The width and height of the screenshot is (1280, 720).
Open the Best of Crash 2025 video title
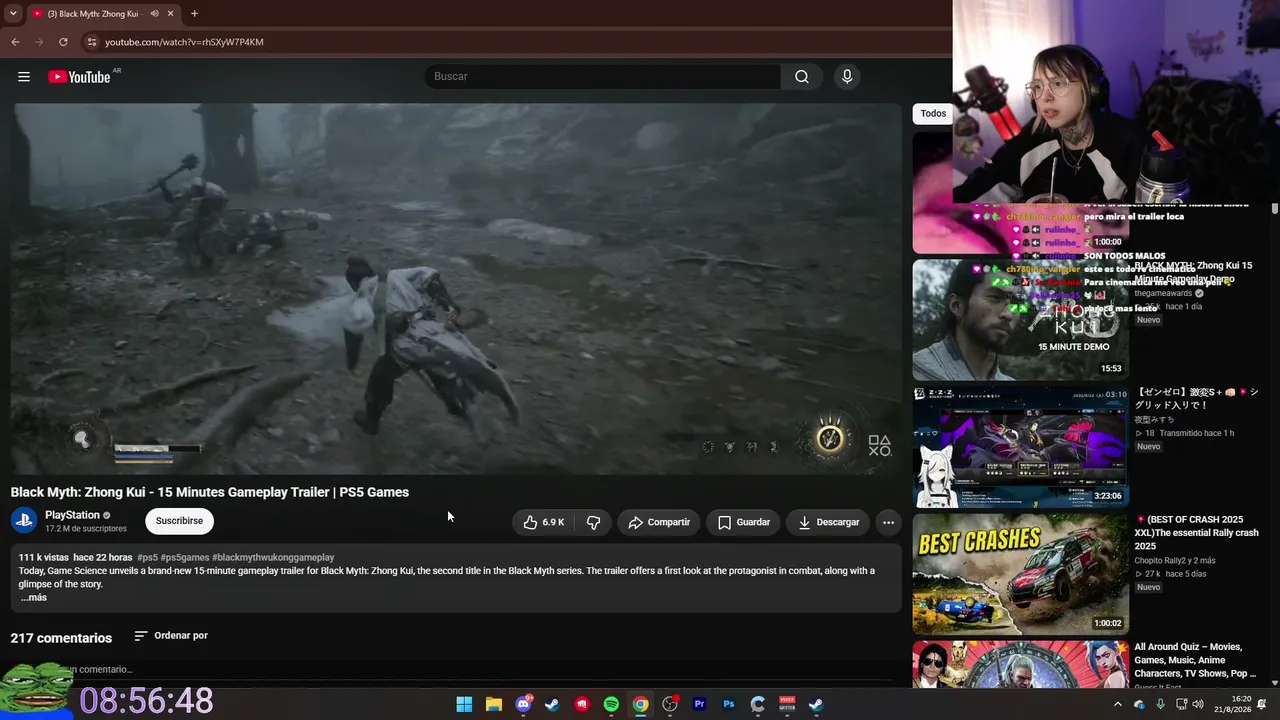click(1196, 533)
